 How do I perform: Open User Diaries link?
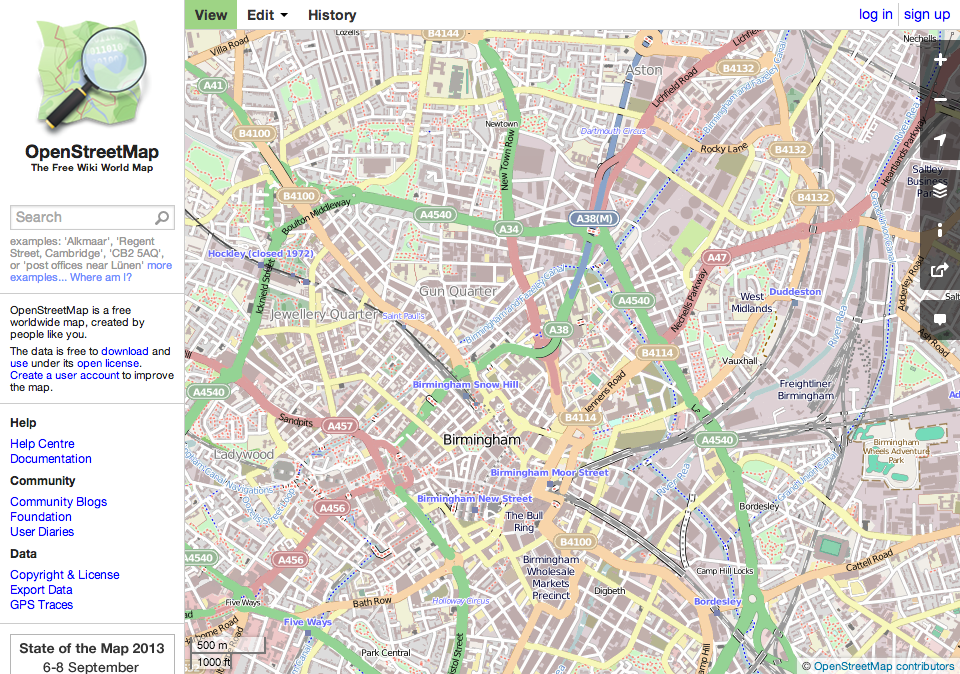pos(42,532)
